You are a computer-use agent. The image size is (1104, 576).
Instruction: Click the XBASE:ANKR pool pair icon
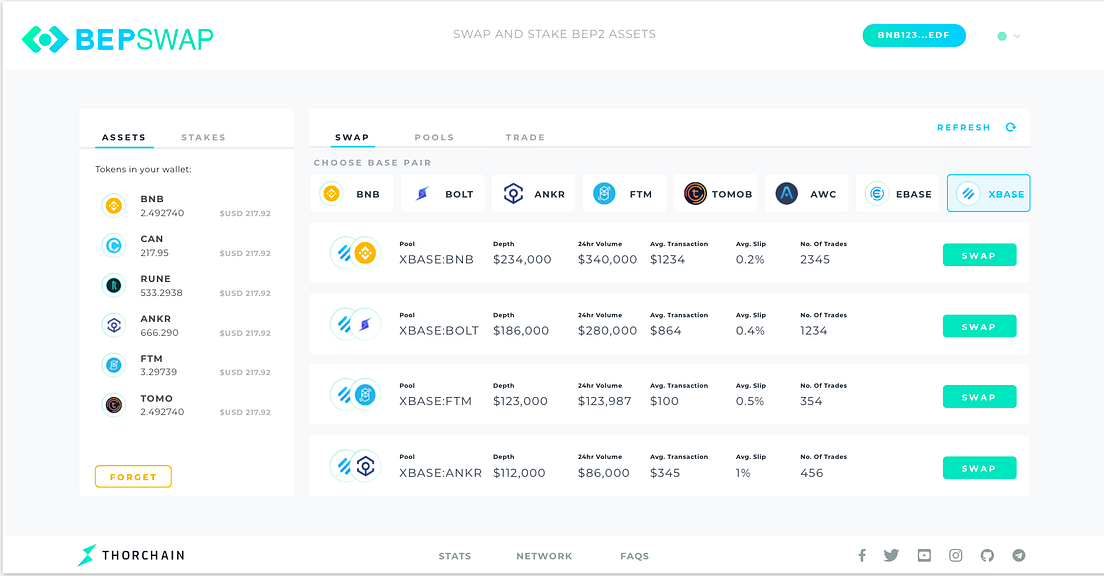coord(355,465)
